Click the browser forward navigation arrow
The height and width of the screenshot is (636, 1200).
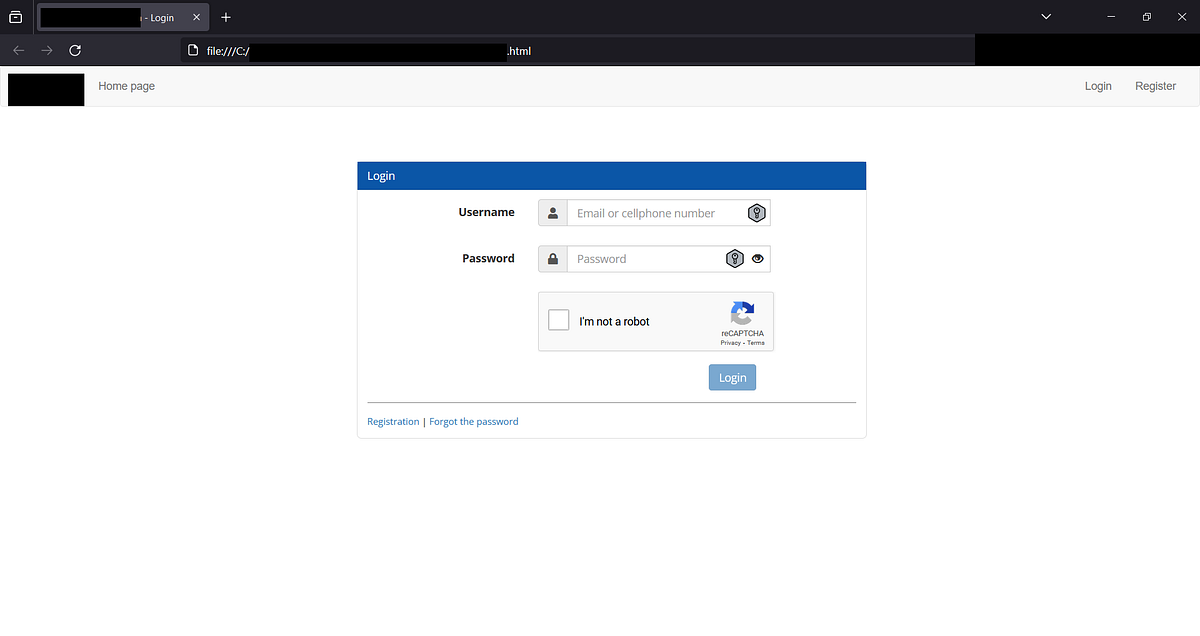[x=46, y=50]
